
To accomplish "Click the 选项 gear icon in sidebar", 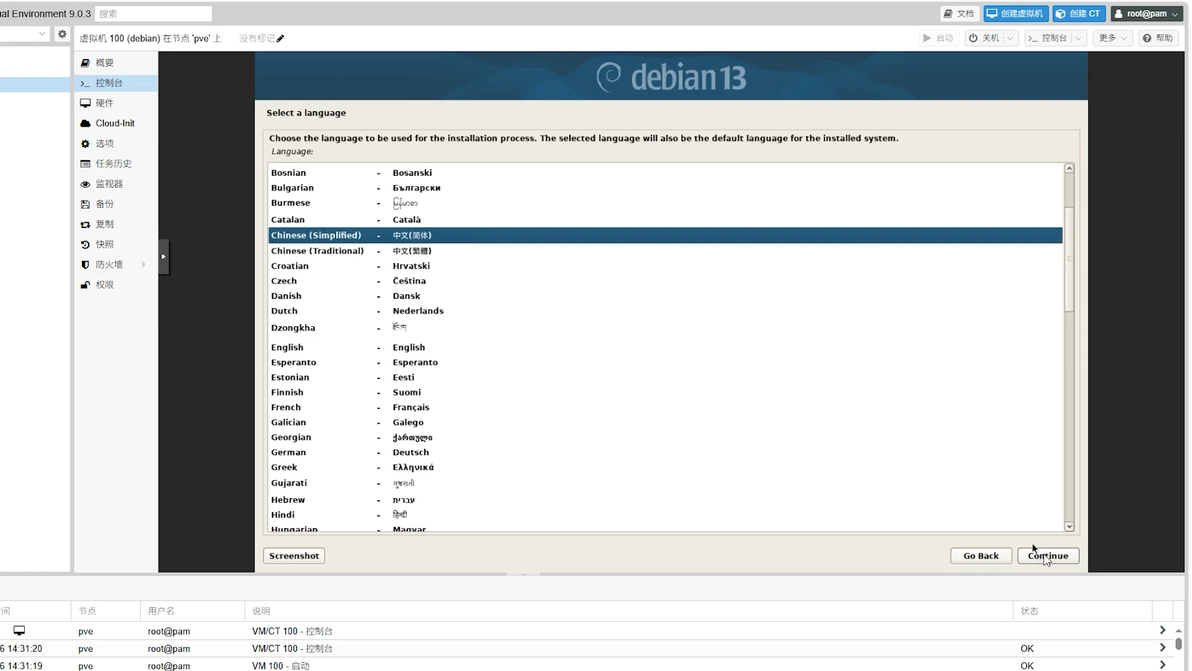I will point(85,144).
